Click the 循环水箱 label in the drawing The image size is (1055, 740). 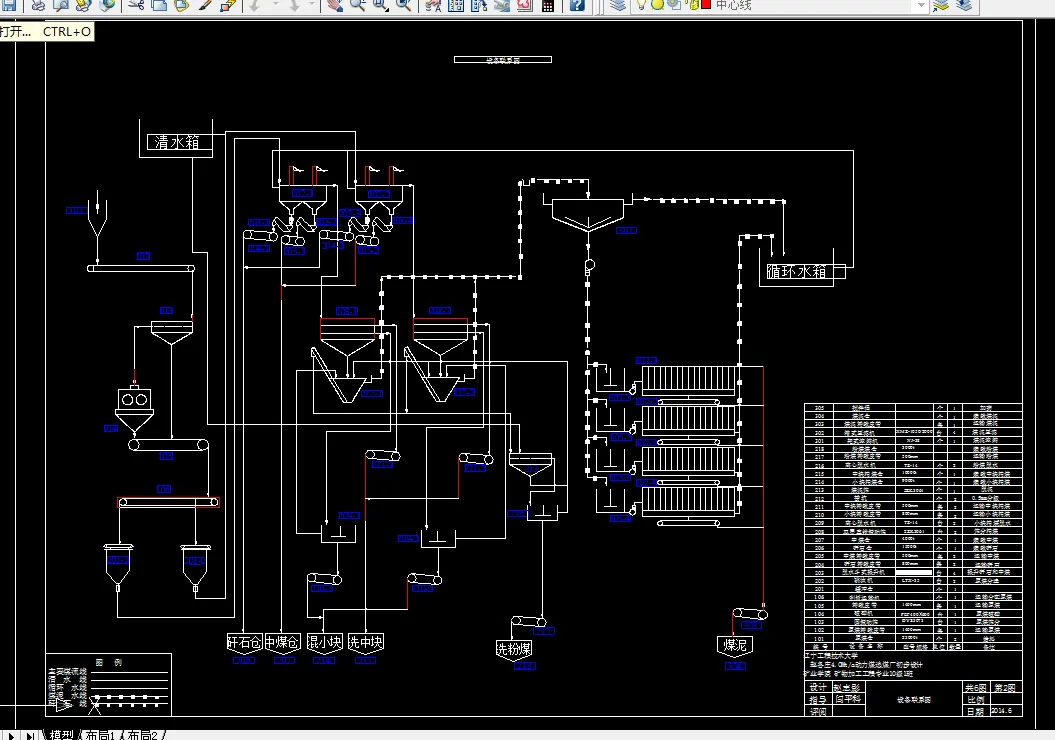point(796,271)
